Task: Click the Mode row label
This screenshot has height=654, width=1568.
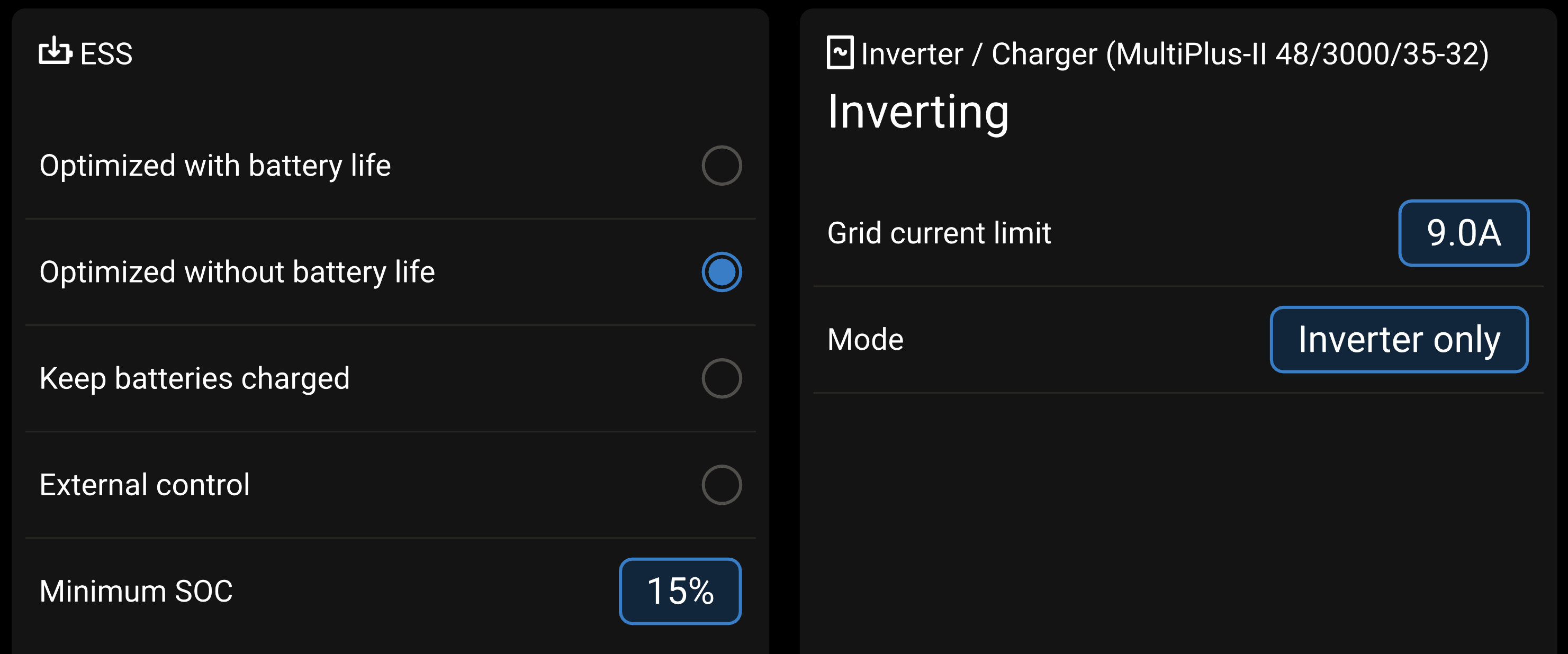Action: tap(865, 340)
